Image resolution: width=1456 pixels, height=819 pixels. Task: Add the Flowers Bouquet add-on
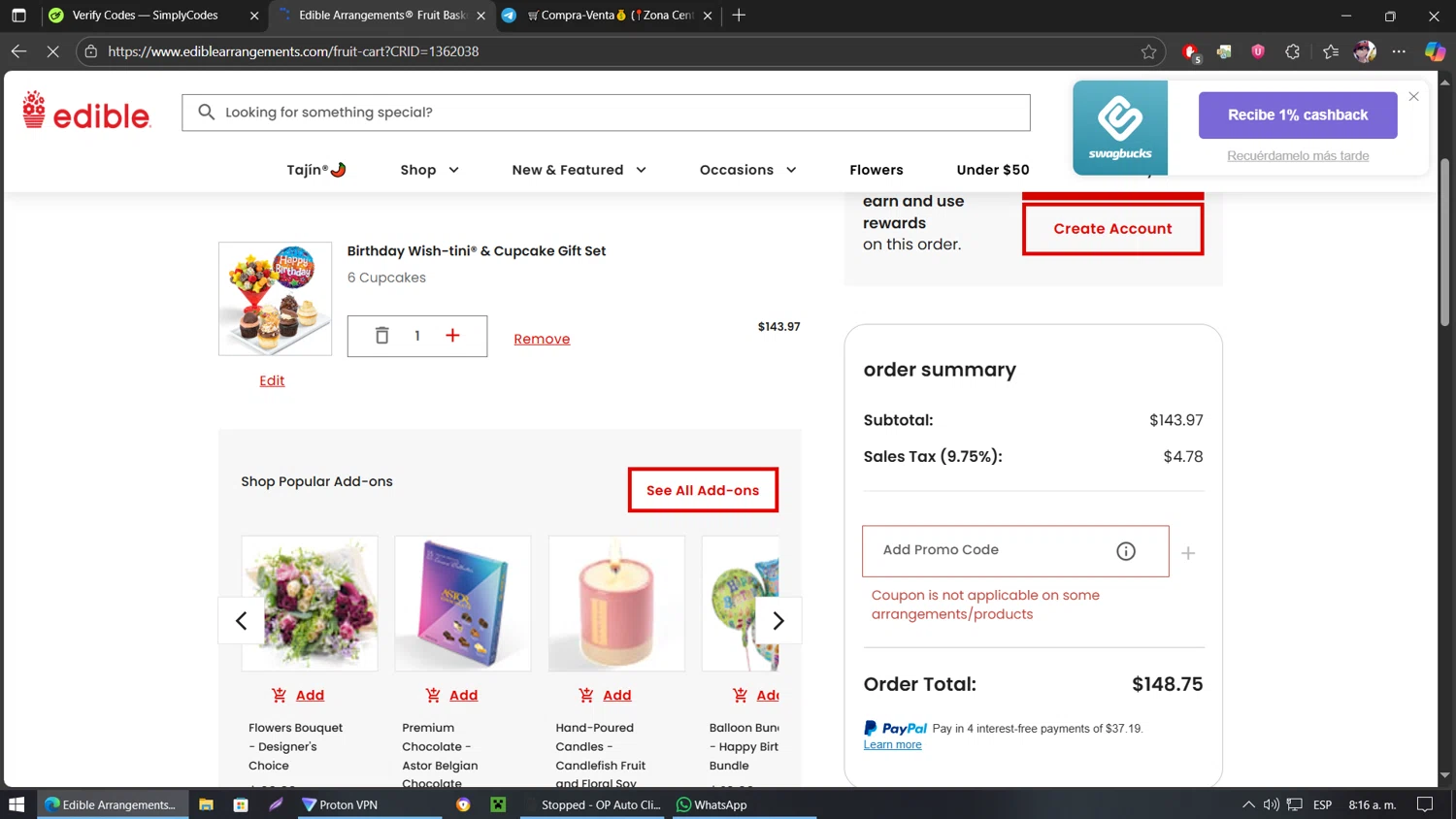click(x=298, y=696)
